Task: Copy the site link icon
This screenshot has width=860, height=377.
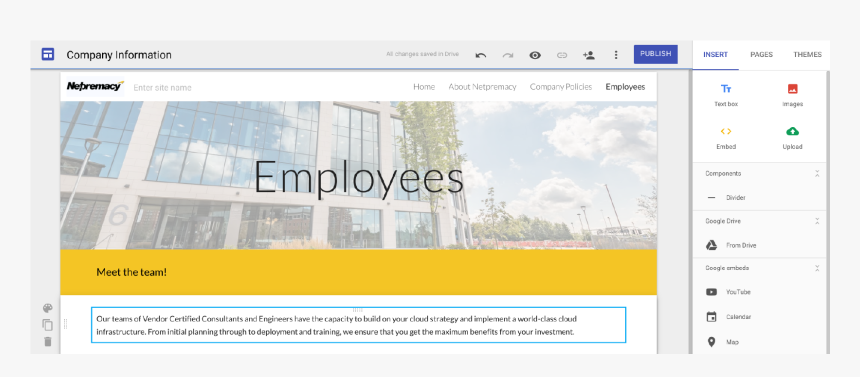Action: [562, 55]
